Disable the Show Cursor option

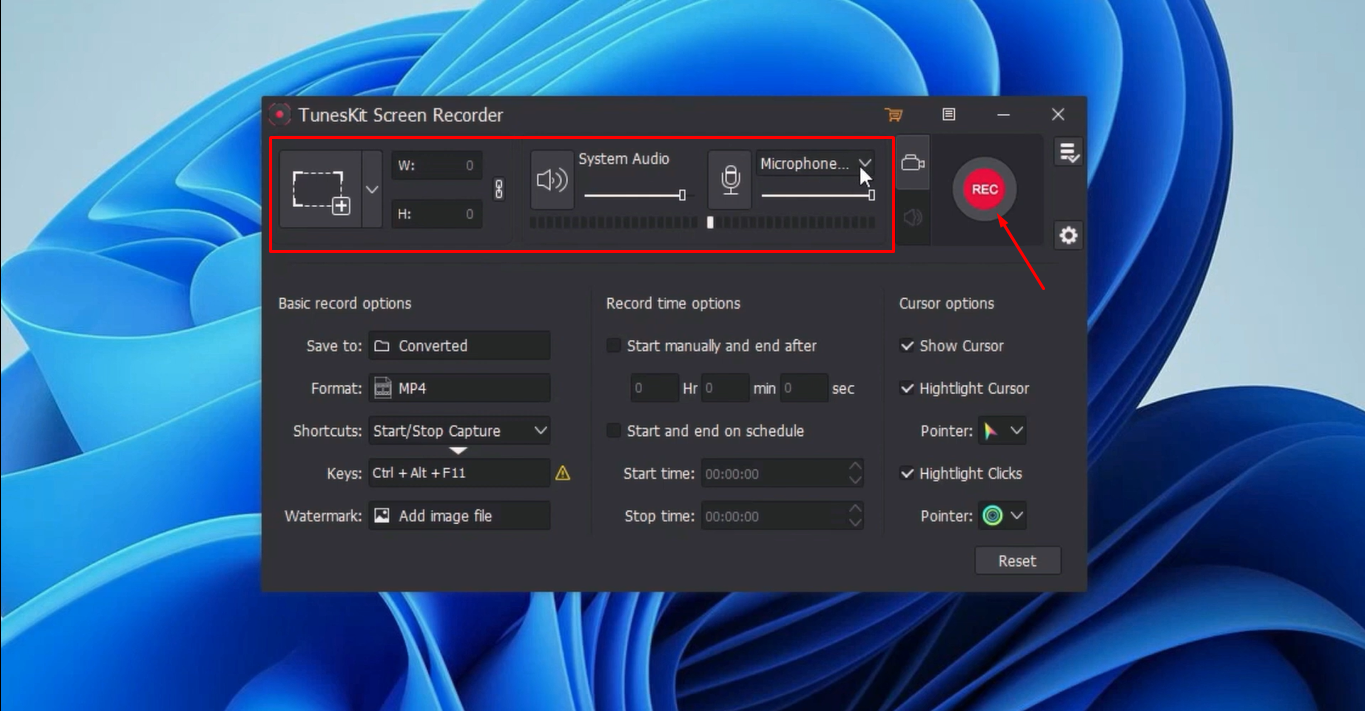click(908, 346)
